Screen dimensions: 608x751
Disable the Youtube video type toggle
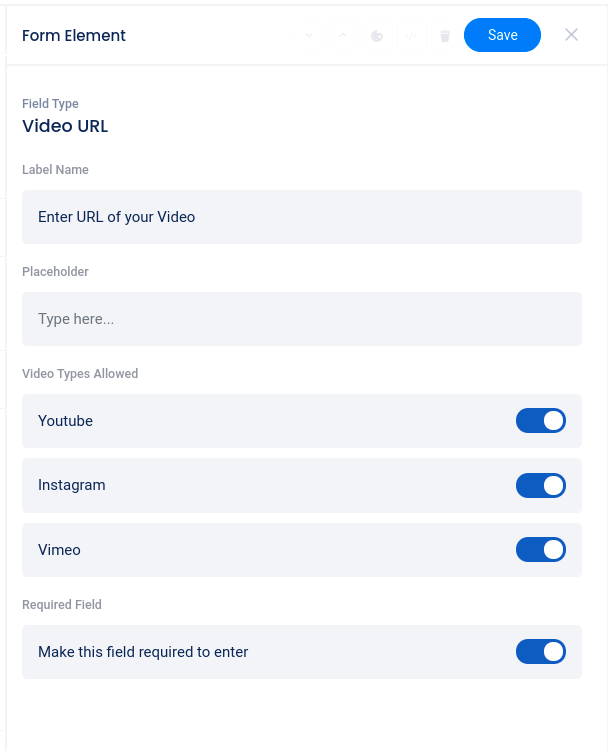pos(541,421)
